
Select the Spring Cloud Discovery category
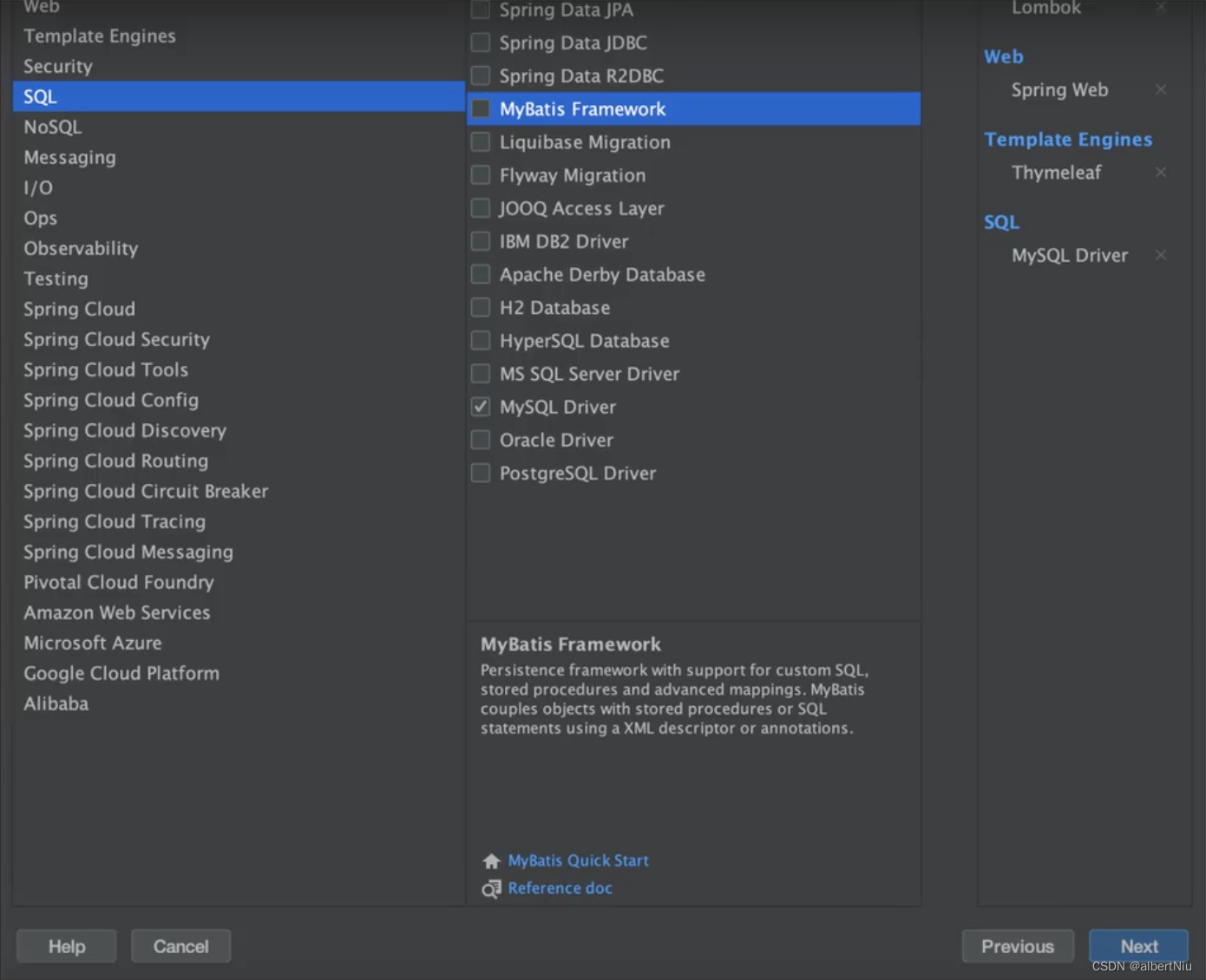239,431
